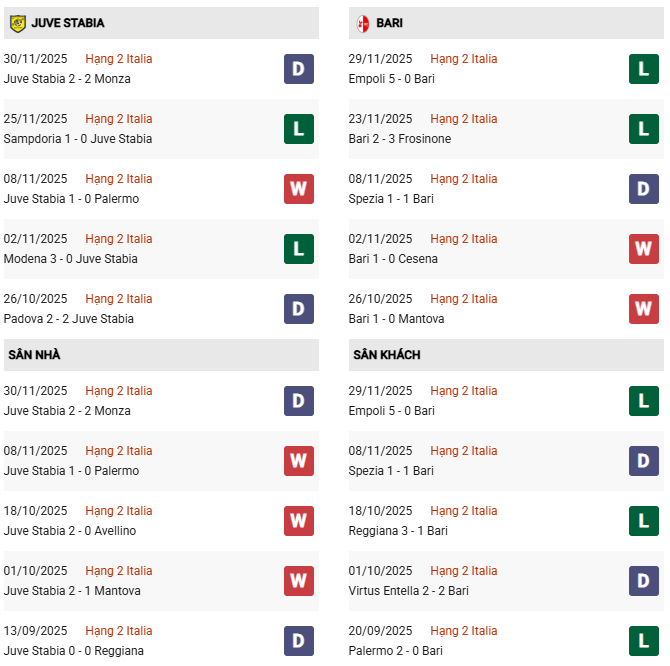Click the Juve Stabia club crest icon

(x=17, y=22)
